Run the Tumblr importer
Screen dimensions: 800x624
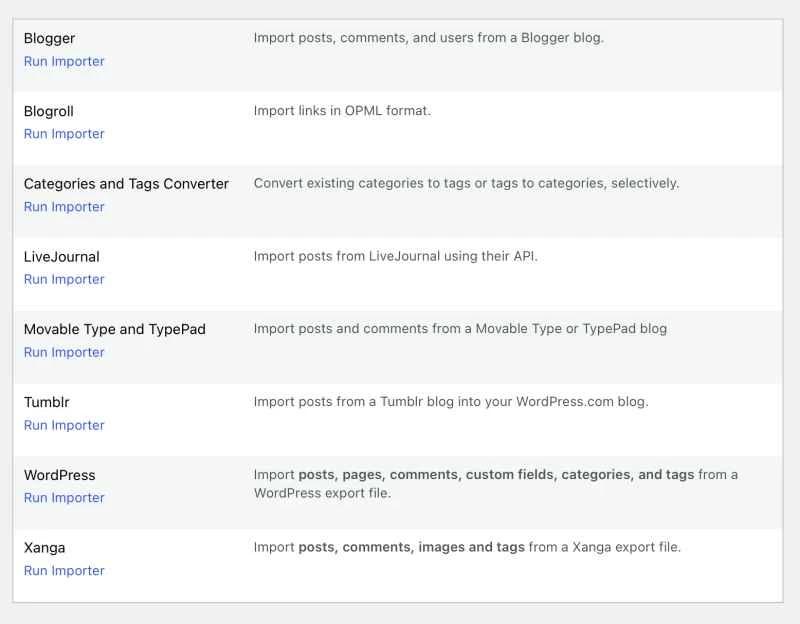(64, 425)
